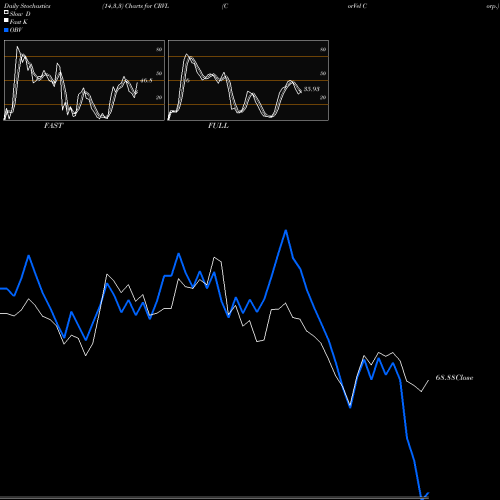Click the 'Fast K' legend label
This screenshot has width=500, height=500.
point(19,22)
